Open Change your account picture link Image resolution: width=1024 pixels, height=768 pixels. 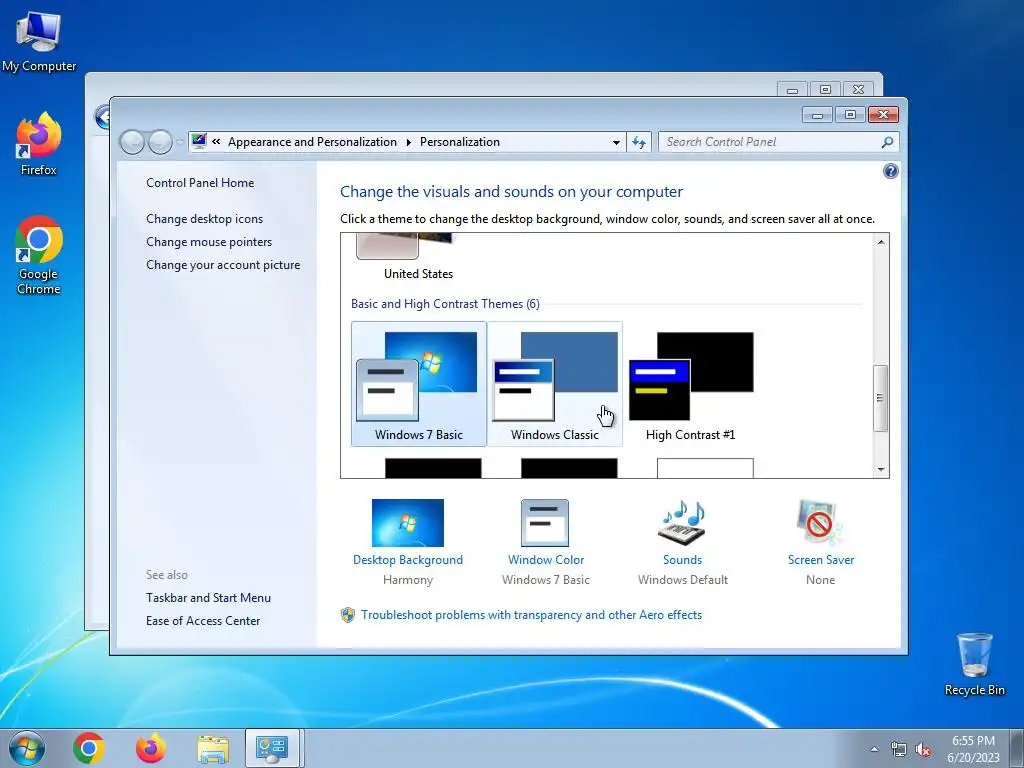click(x=223, y=264)
